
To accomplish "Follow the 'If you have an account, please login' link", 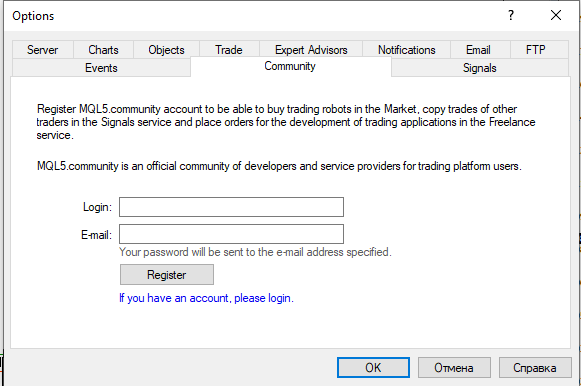I will 206,298.
